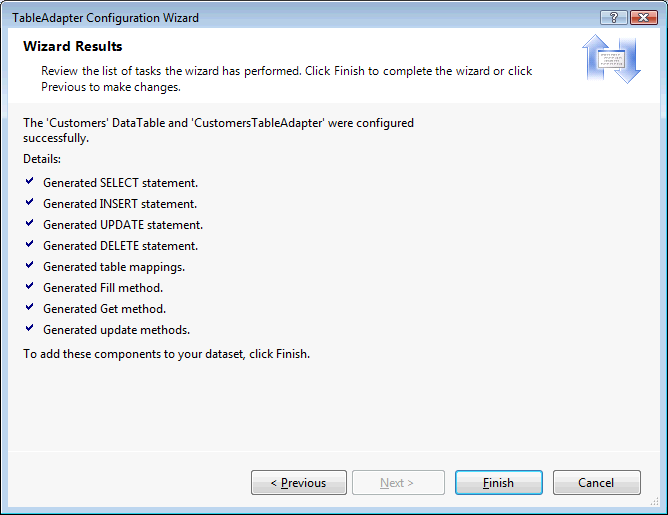Click the 'To add these components' instruction text
Viewport: 668px width, 515px height.
[166, 354]
